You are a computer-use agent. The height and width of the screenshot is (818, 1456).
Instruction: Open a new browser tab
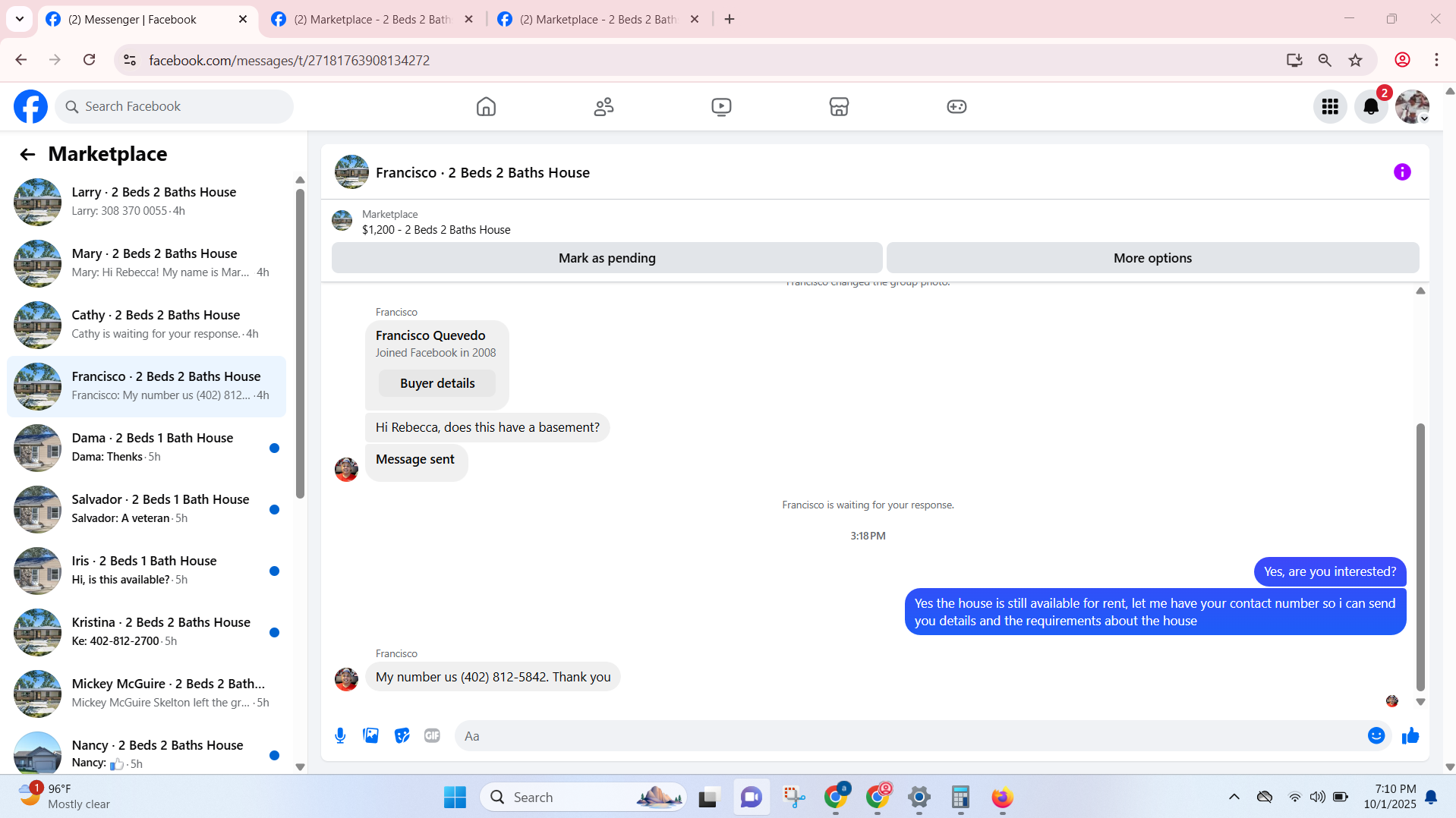coord(730,19)
